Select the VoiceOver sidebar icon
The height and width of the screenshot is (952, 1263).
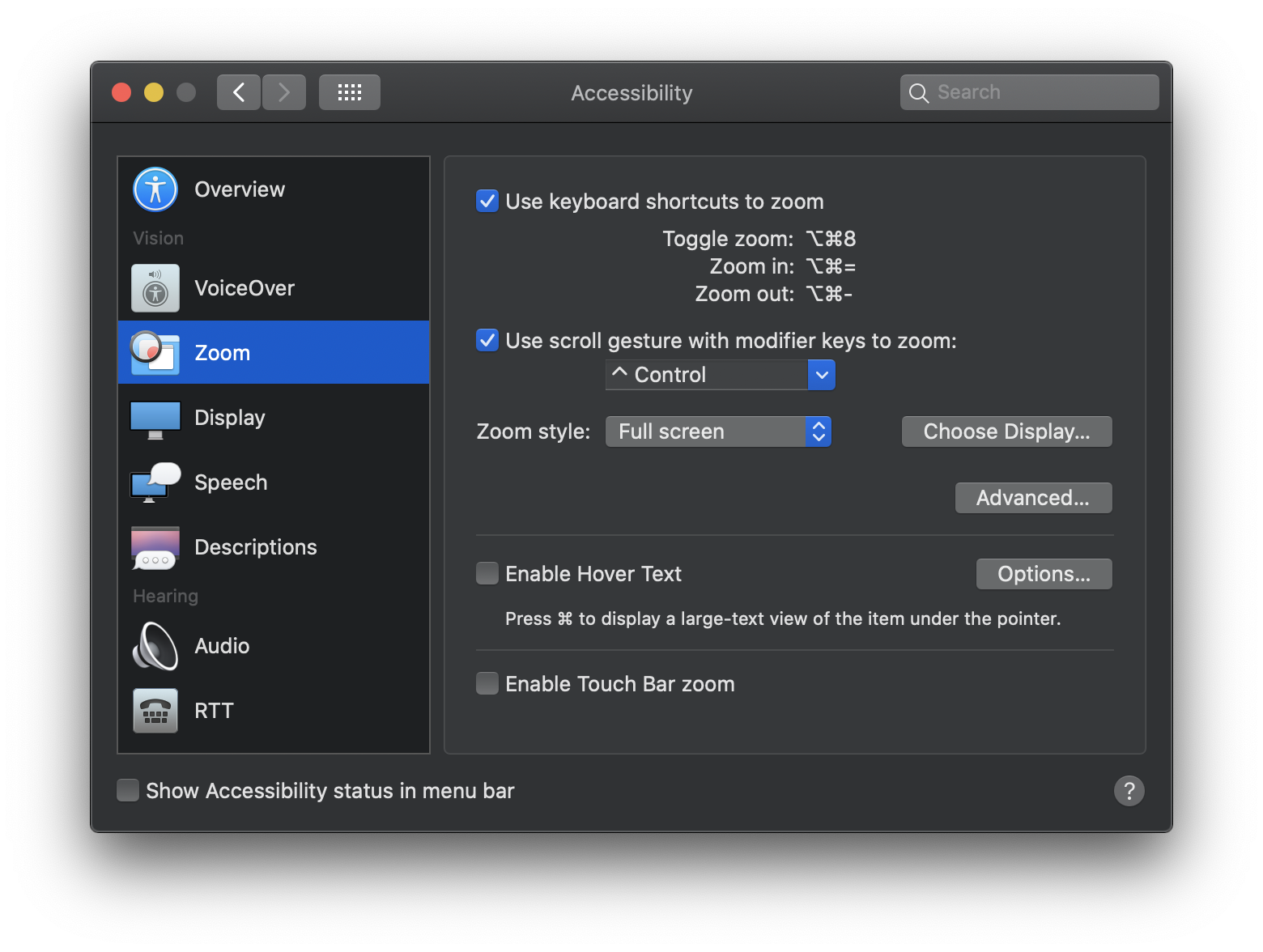coord(155,287)
